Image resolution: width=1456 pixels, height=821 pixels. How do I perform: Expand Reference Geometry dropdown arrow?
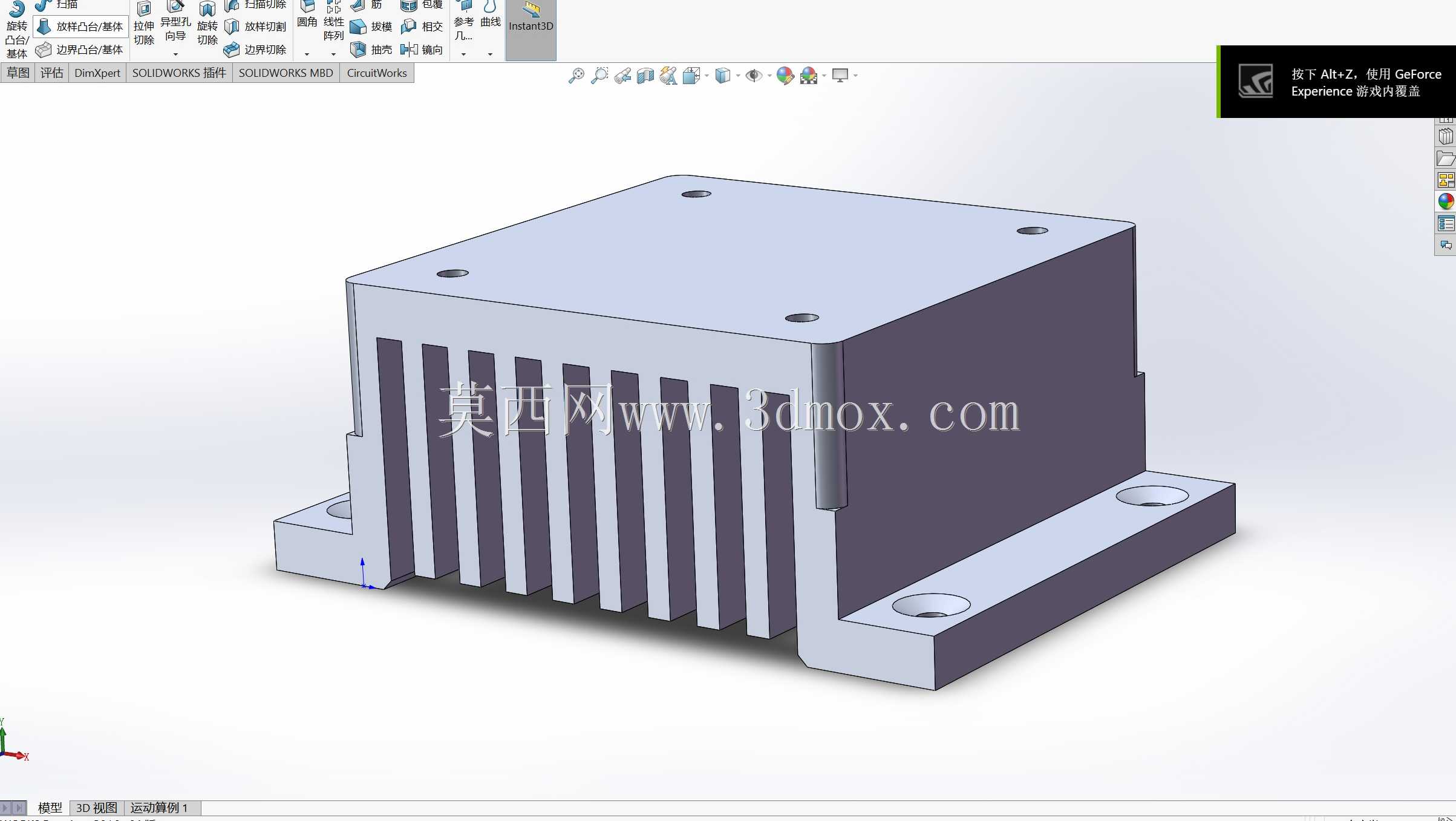pos(464,54)
